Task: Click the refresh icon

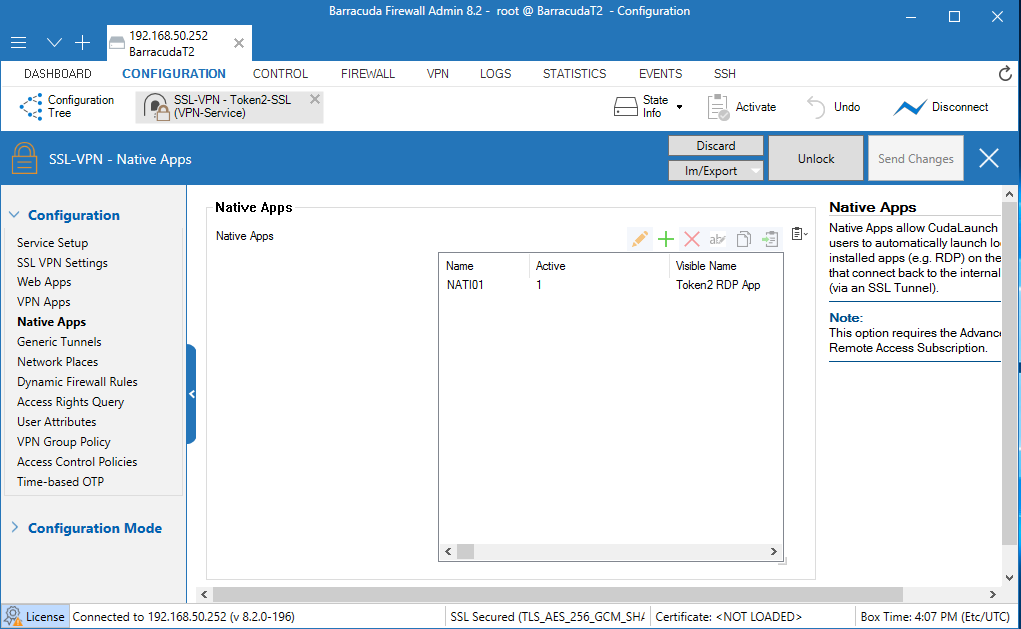Action: [1005, 74]
